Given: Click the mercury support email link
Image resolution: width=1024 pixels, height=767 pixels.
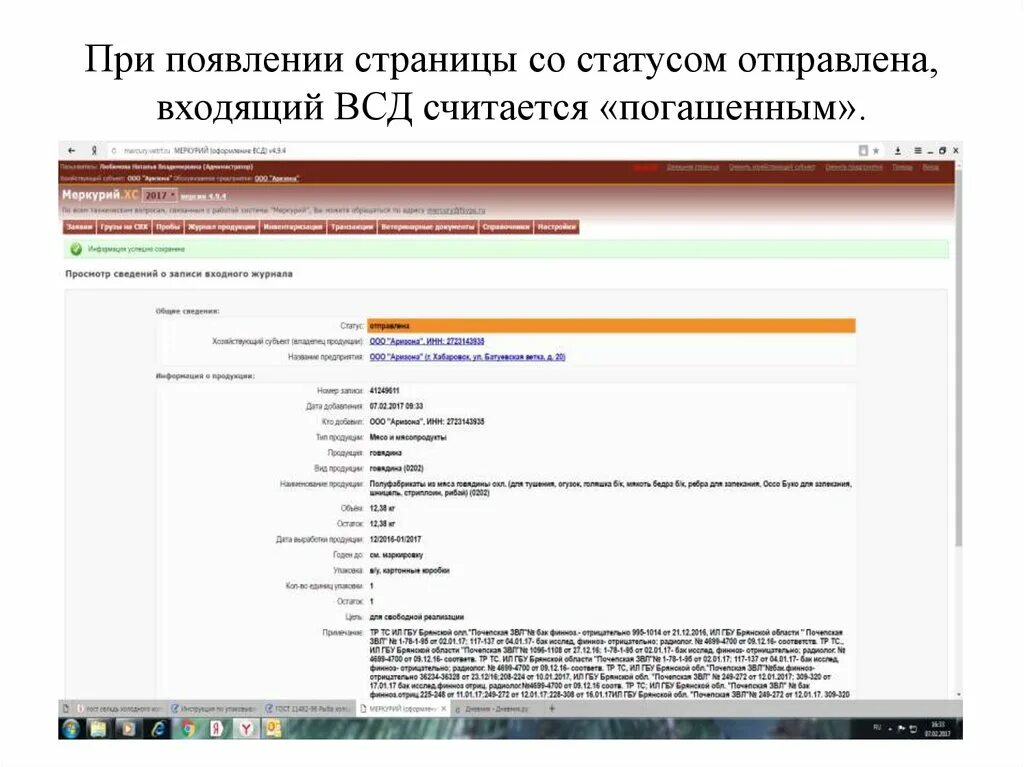Looking at the screenshot, I should coord(456,210).
